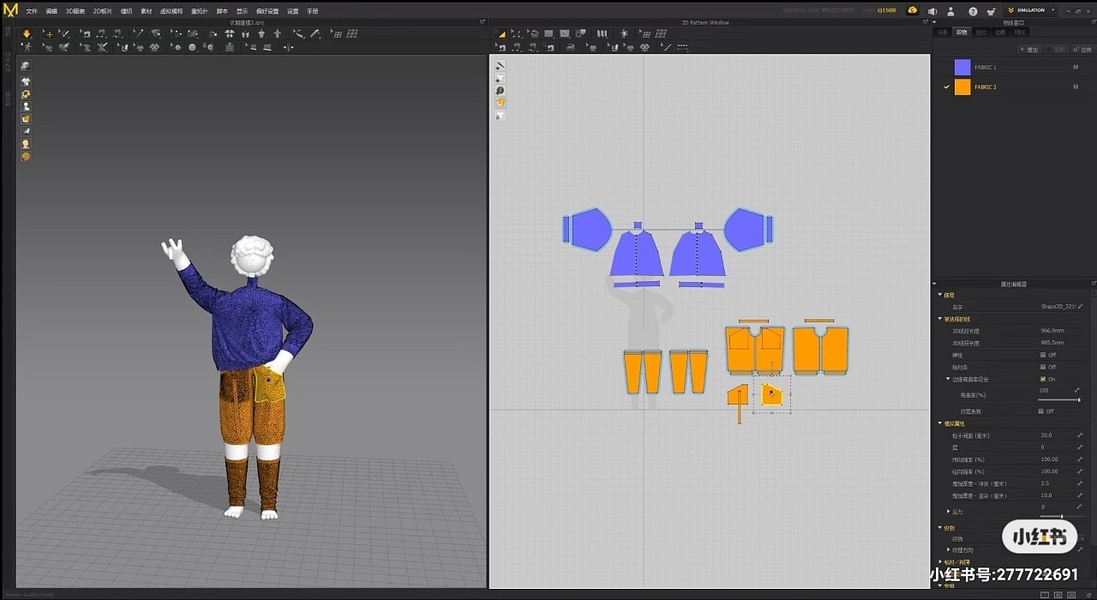Collapse the 被选择的线 section
The width and height of the screenshot is (1097, 600).
click(940, 319)
